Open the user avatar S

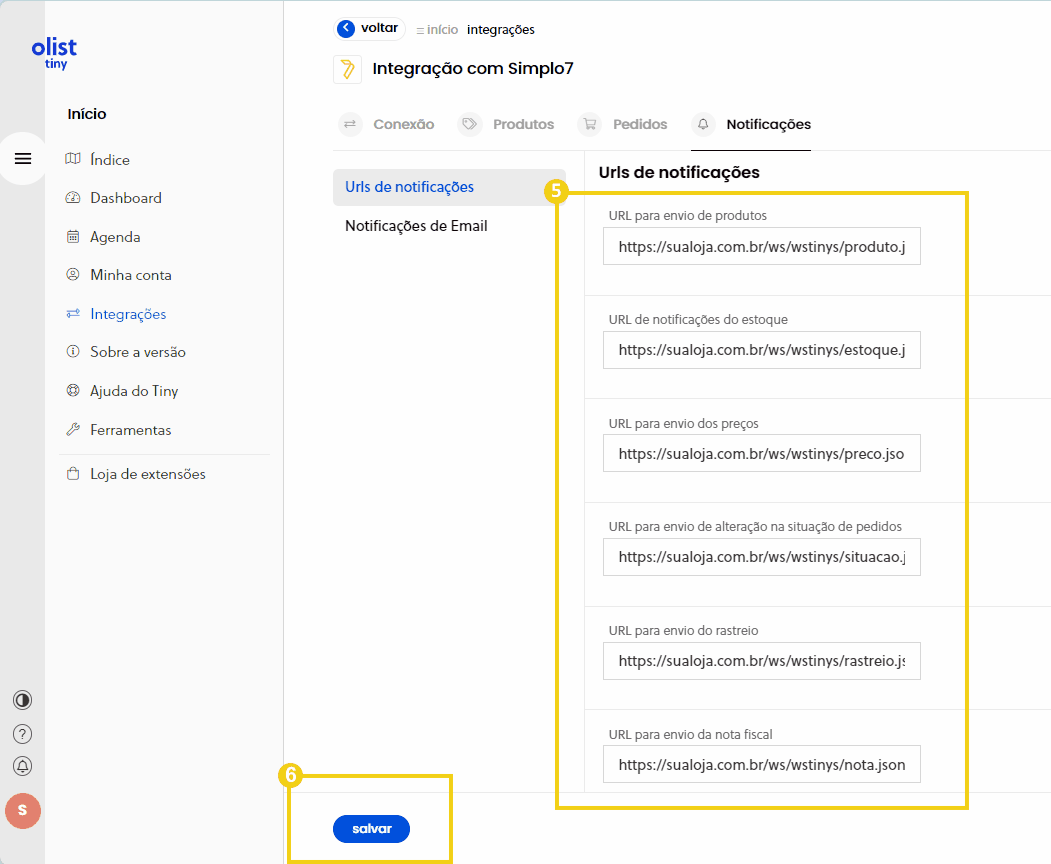[x=23, y=810]
